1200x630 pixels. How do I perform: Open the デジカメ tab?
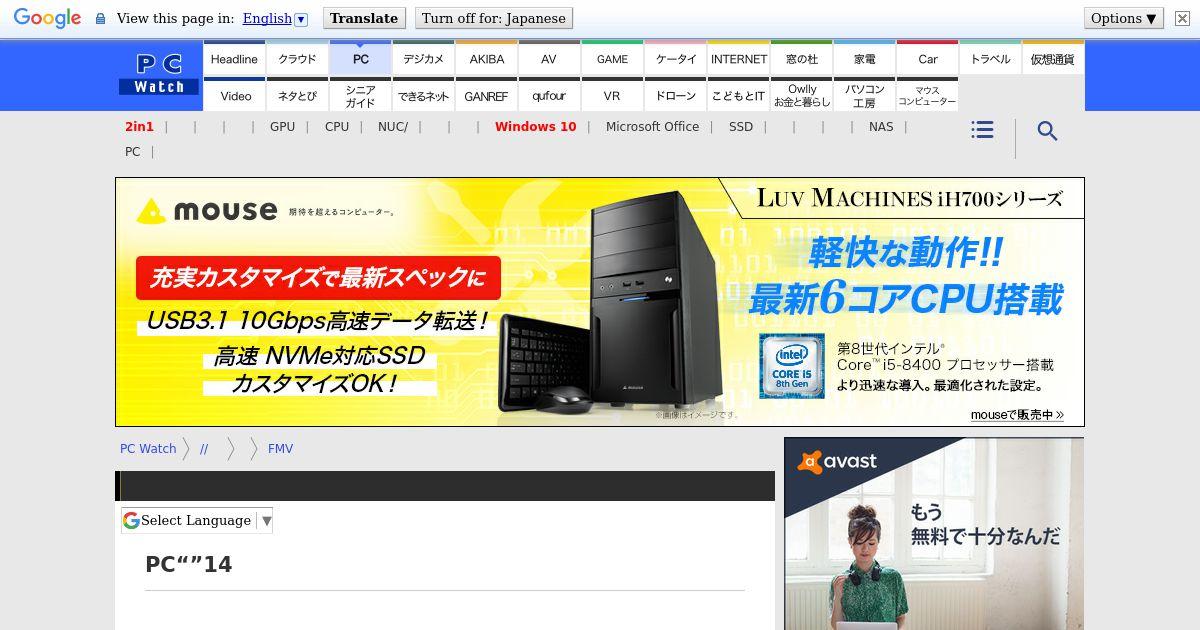423,58
